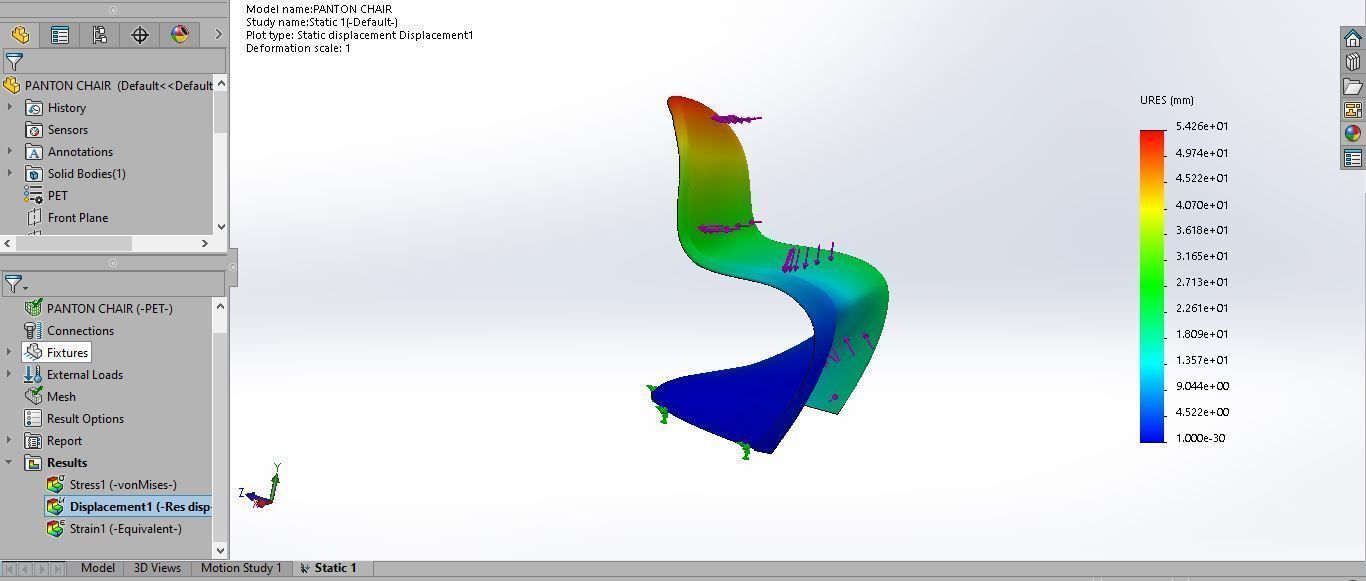1366x581 pixels.
Task: Select the Report icon
Action: [33, 440]
